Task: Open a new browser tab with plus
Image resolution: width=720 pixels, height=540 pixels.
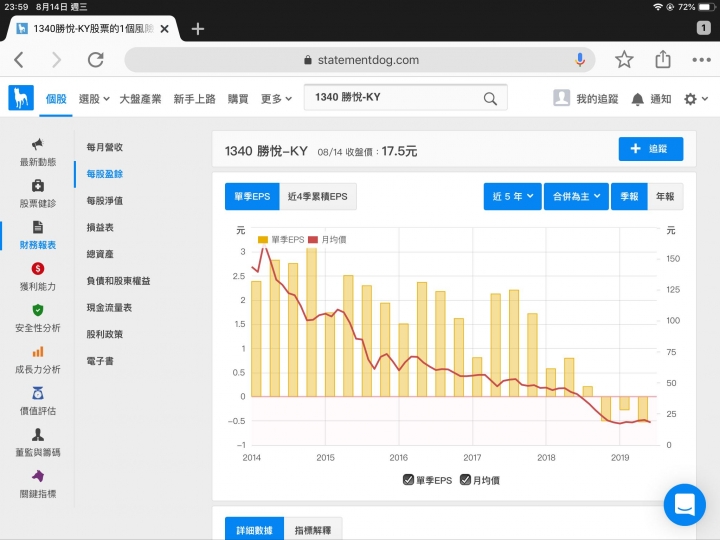Action: click(197, 29)
